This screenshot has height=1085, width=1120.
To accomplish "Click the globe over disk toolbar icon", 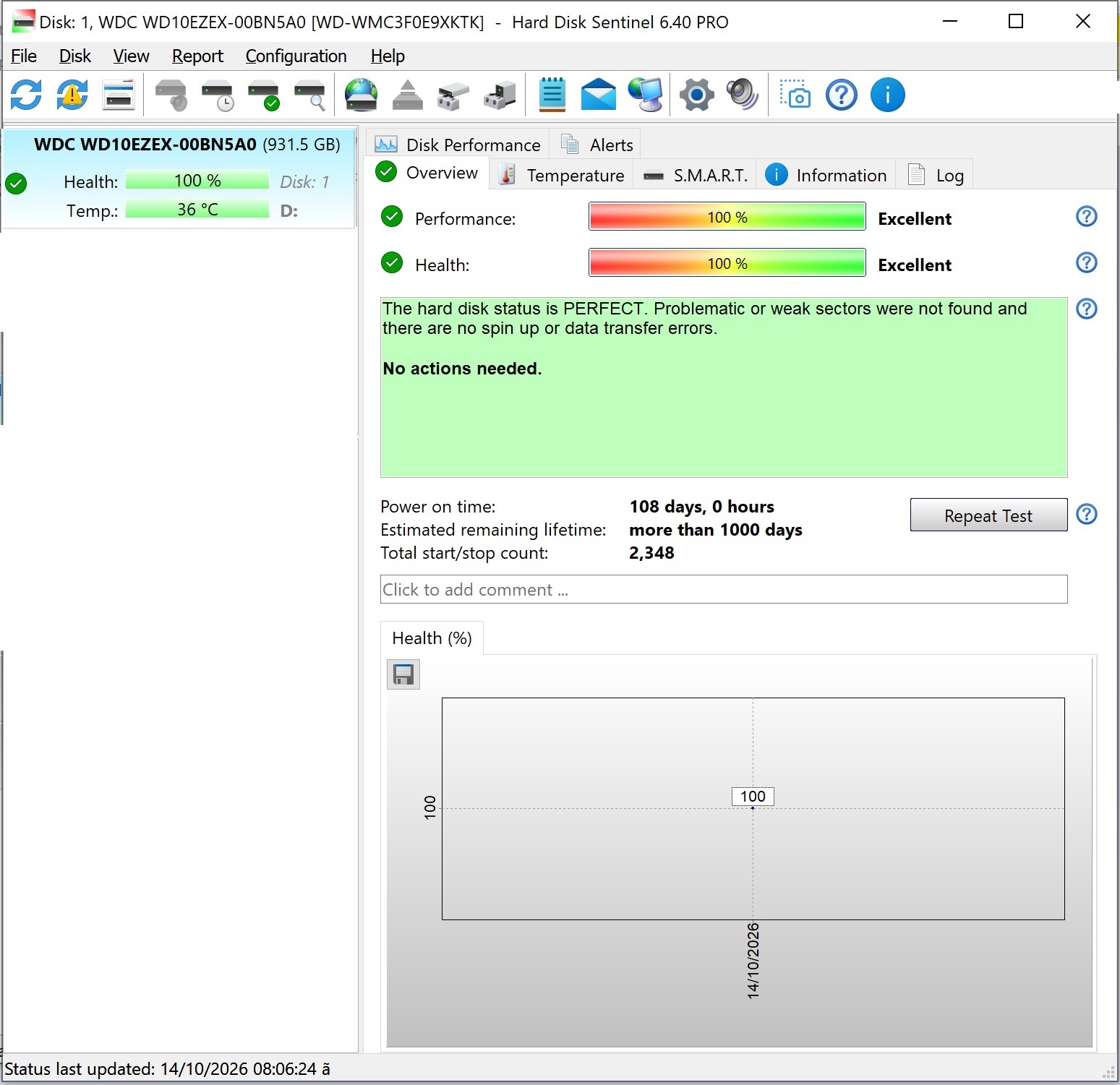I will pos(362,95).
